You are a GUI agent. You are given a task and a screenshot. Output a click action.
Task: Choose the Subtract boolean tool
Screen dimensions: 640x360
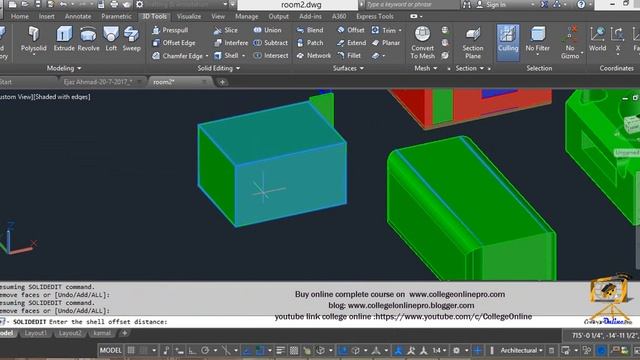(x=271, y=42)
